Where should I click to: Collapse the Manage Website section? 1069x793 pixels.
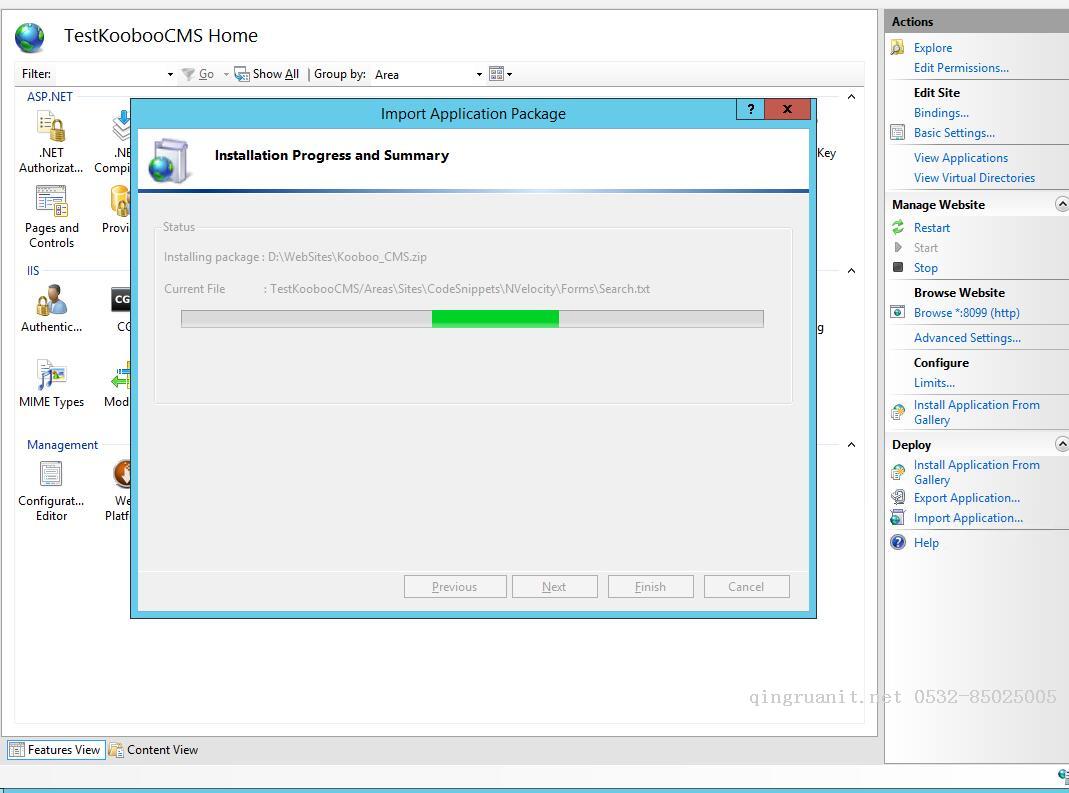tap(1062, 204)
